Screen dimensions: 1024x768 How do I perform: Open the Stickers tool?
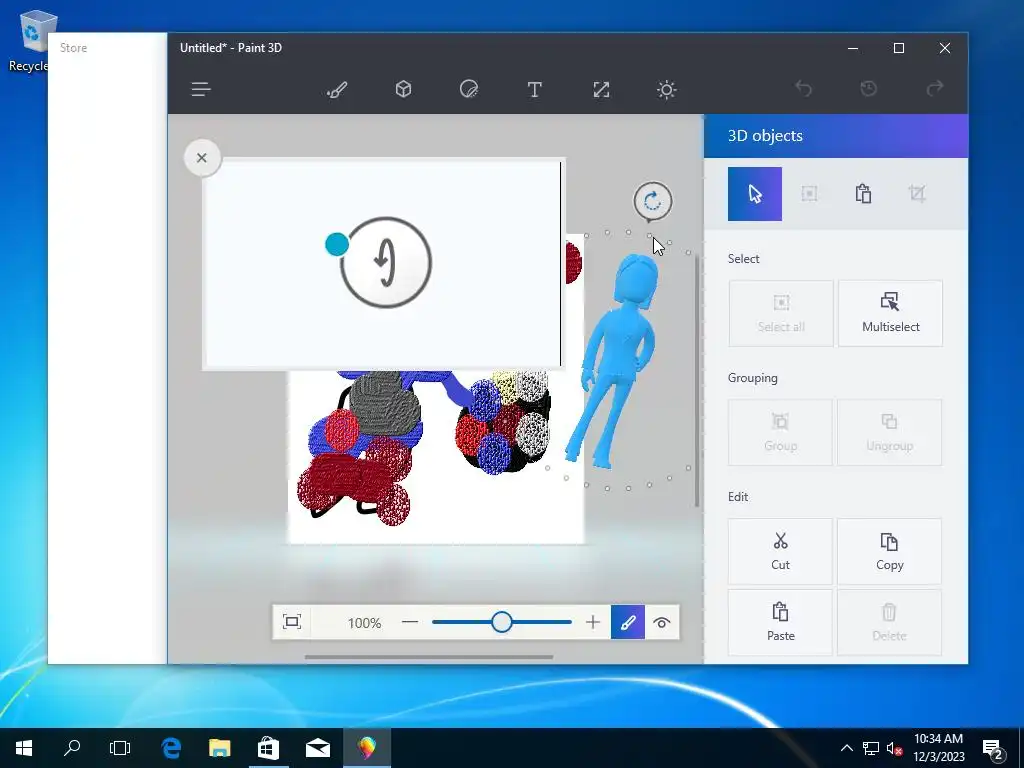(x=469, y=89)
